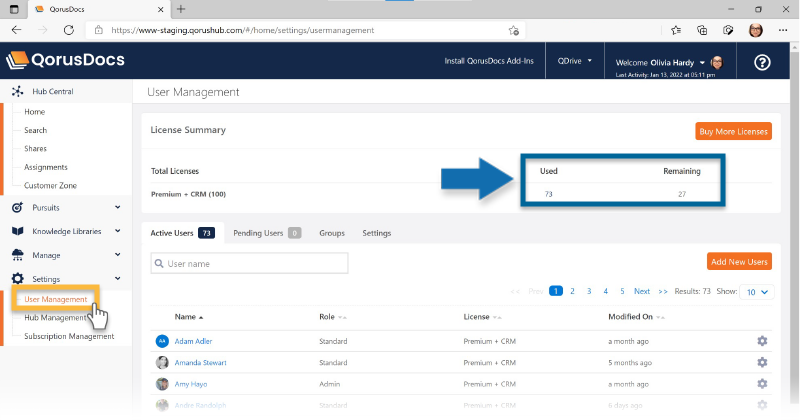Viewport: 800px width, 420px height.
Task: Open the help question mark icon
Action: [x=762, y=62]
